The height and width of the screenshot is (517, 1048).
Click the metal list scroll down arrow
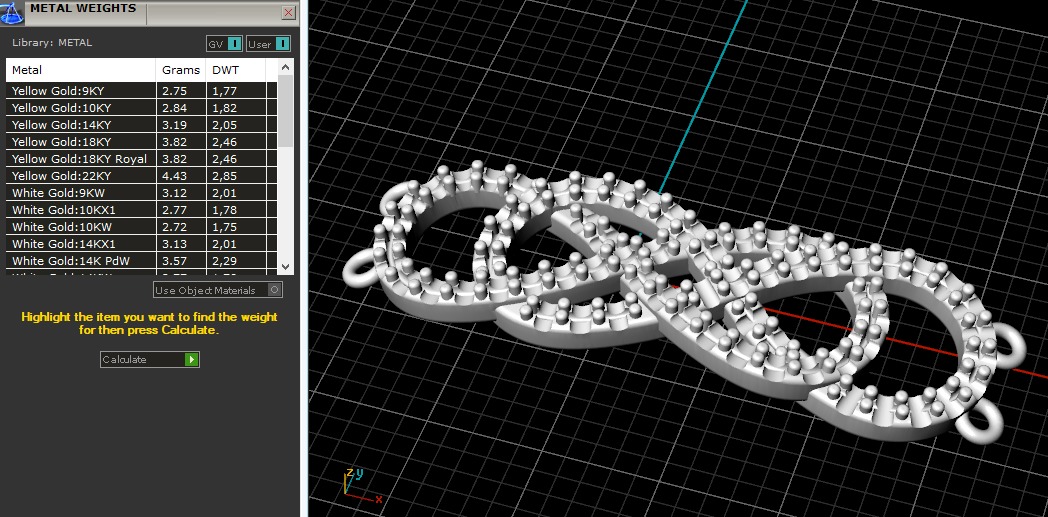(x=285, y=266)
